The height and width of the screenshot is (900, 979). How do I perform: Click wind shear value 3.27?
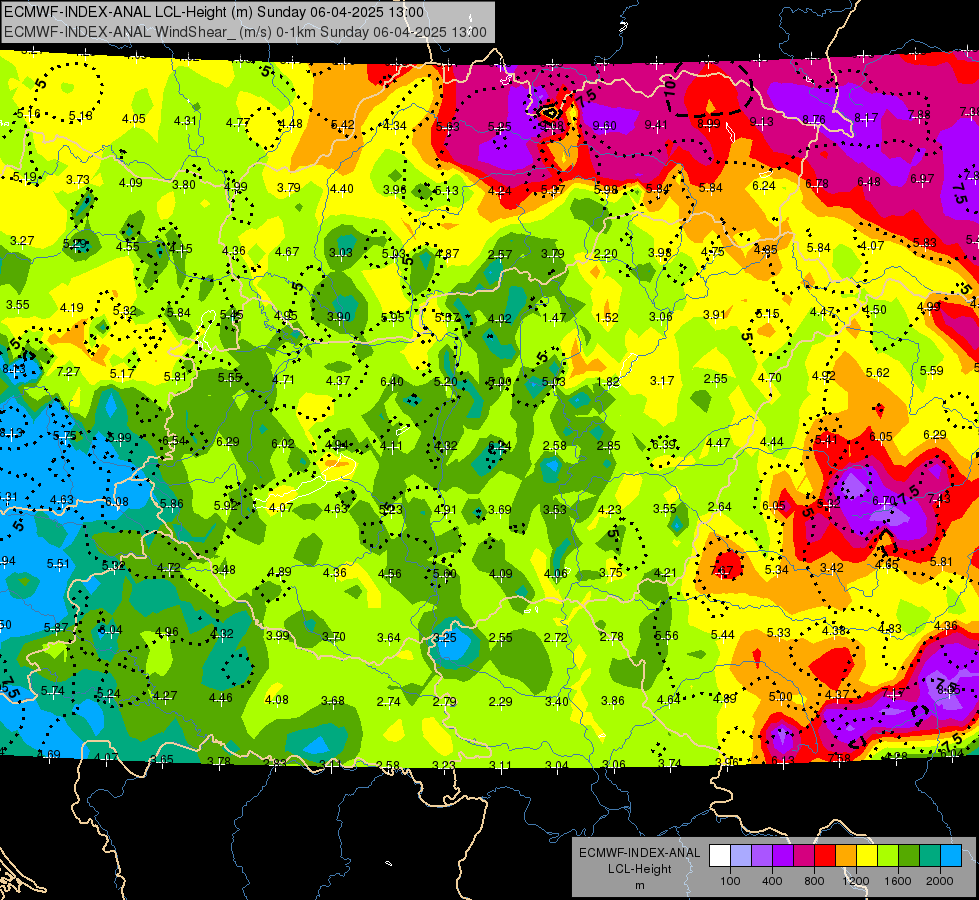22,240
